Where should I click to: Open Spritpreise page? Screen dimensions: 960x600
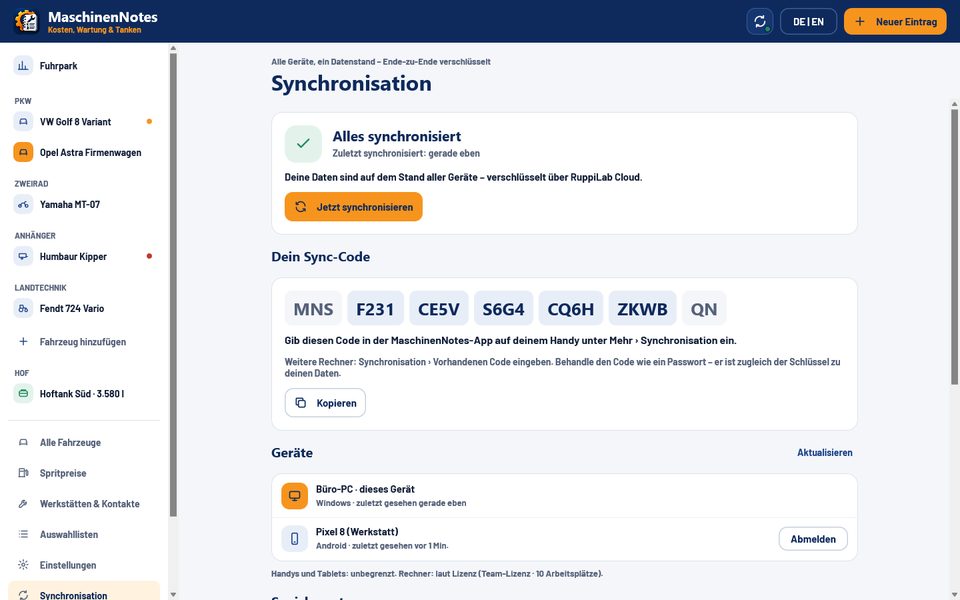tap(84, 473)
